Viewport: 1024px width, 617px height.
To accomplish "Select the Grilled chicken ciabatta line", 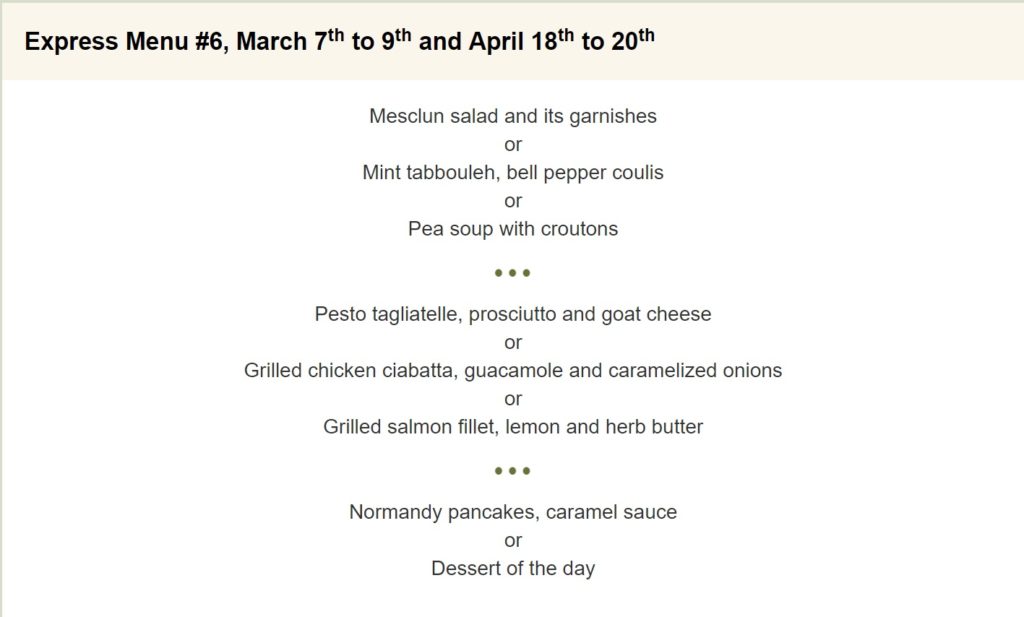I will 513,370.
